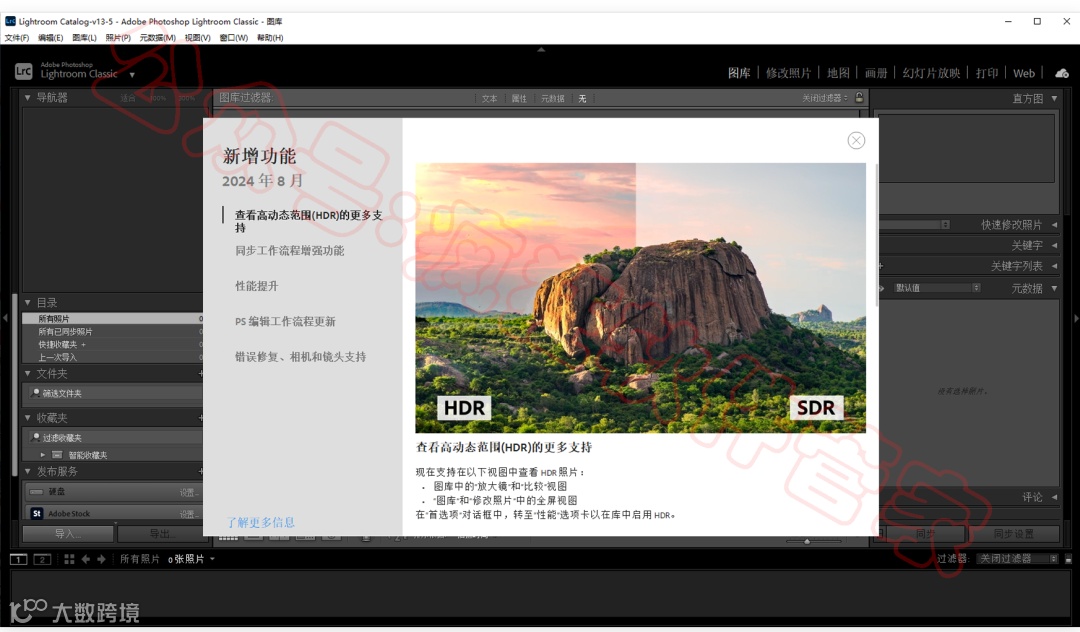
Task: Click the 导入... button
Action: coord(68,534)
